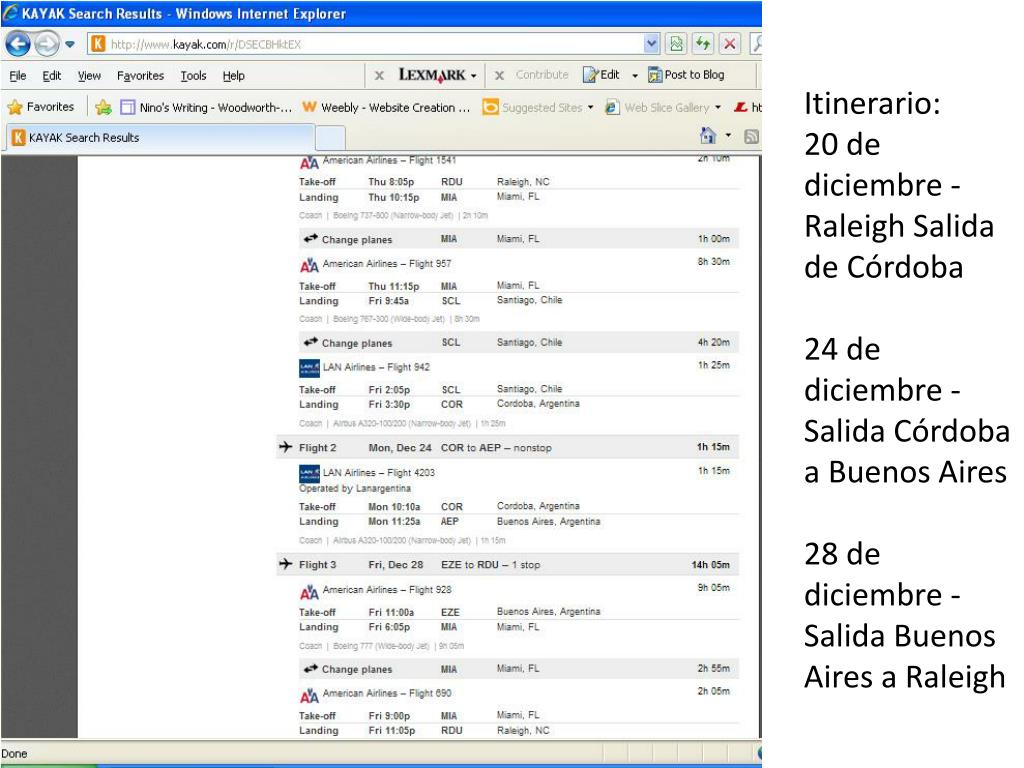Click American Airlines logo for Flight 957
Image resolution: width=1024 pixels, height=768 pixels.
pyautogui.click(x=309, y=265)
